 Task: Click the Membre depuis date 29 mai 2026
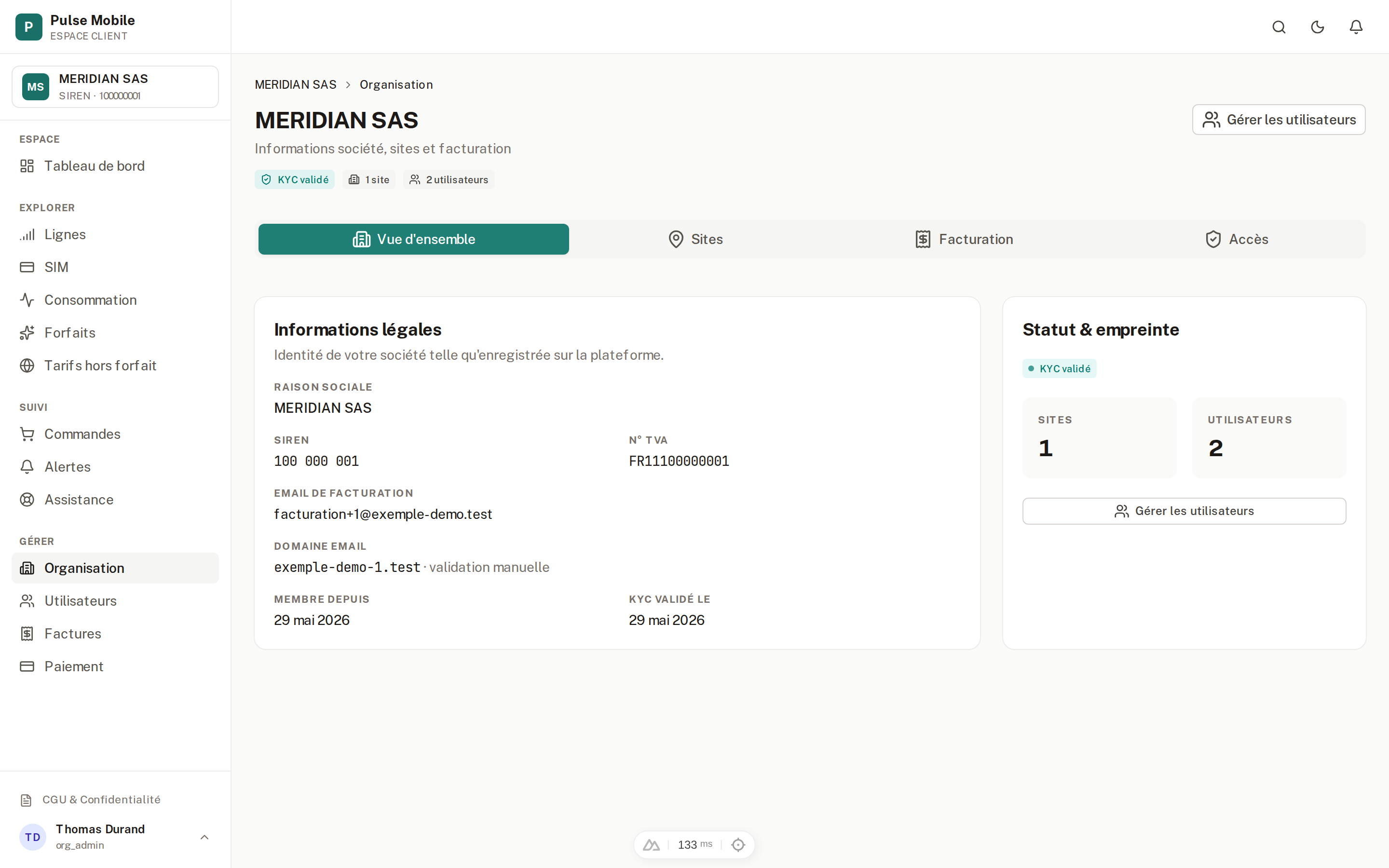312,620
